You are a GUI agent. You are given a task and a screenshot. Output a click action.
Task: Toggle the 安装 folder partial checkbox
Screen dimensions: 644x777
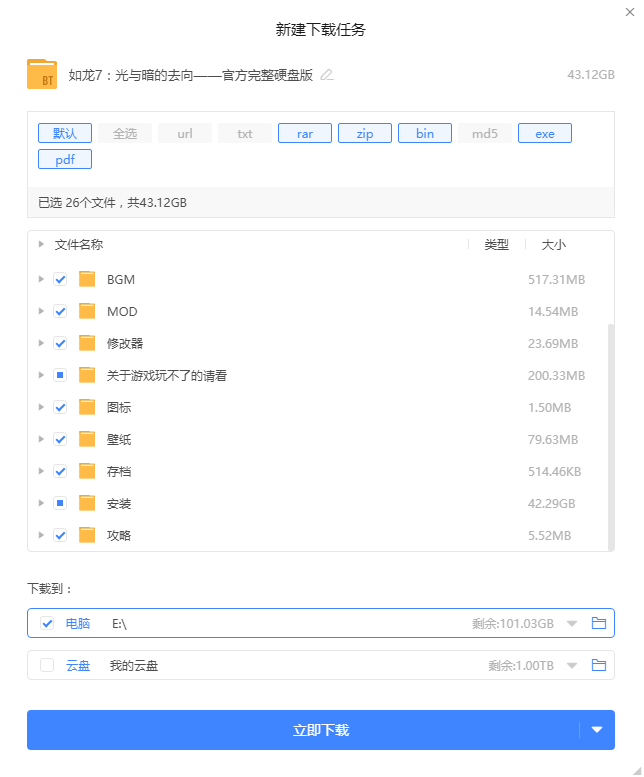click(60, 503)
